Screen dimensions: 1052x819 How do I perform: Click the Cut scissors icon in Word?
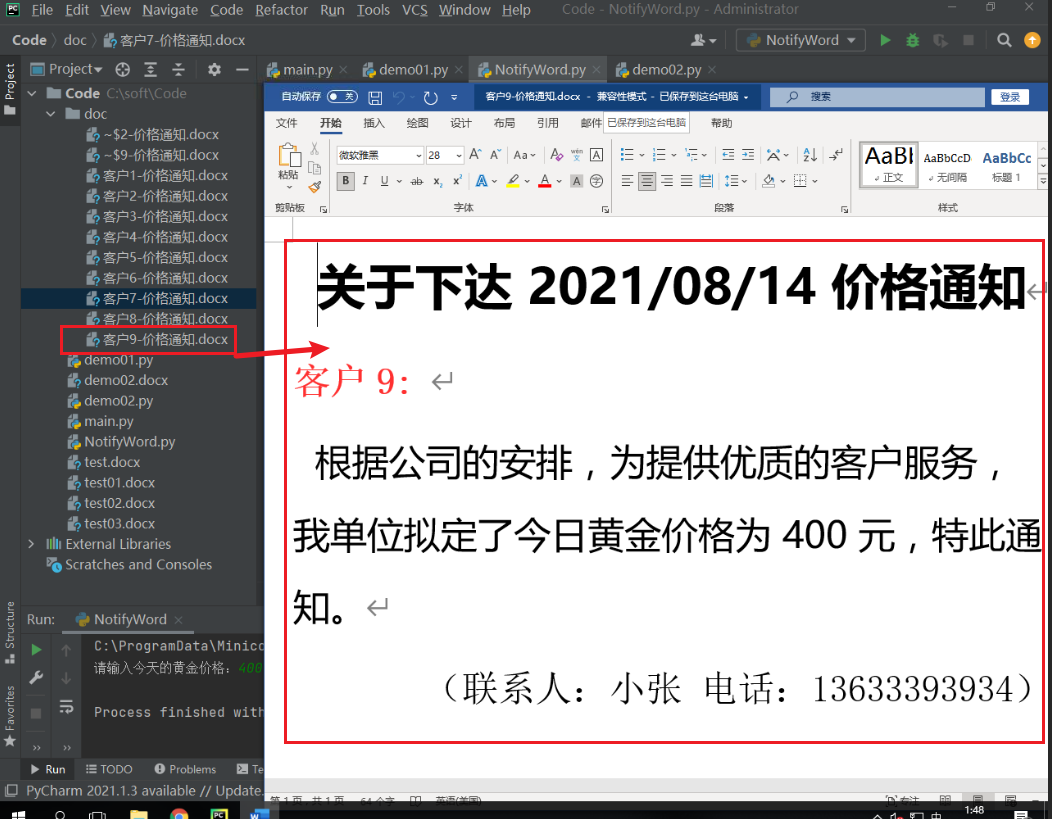pyautogui.click(x=314, y=149)
